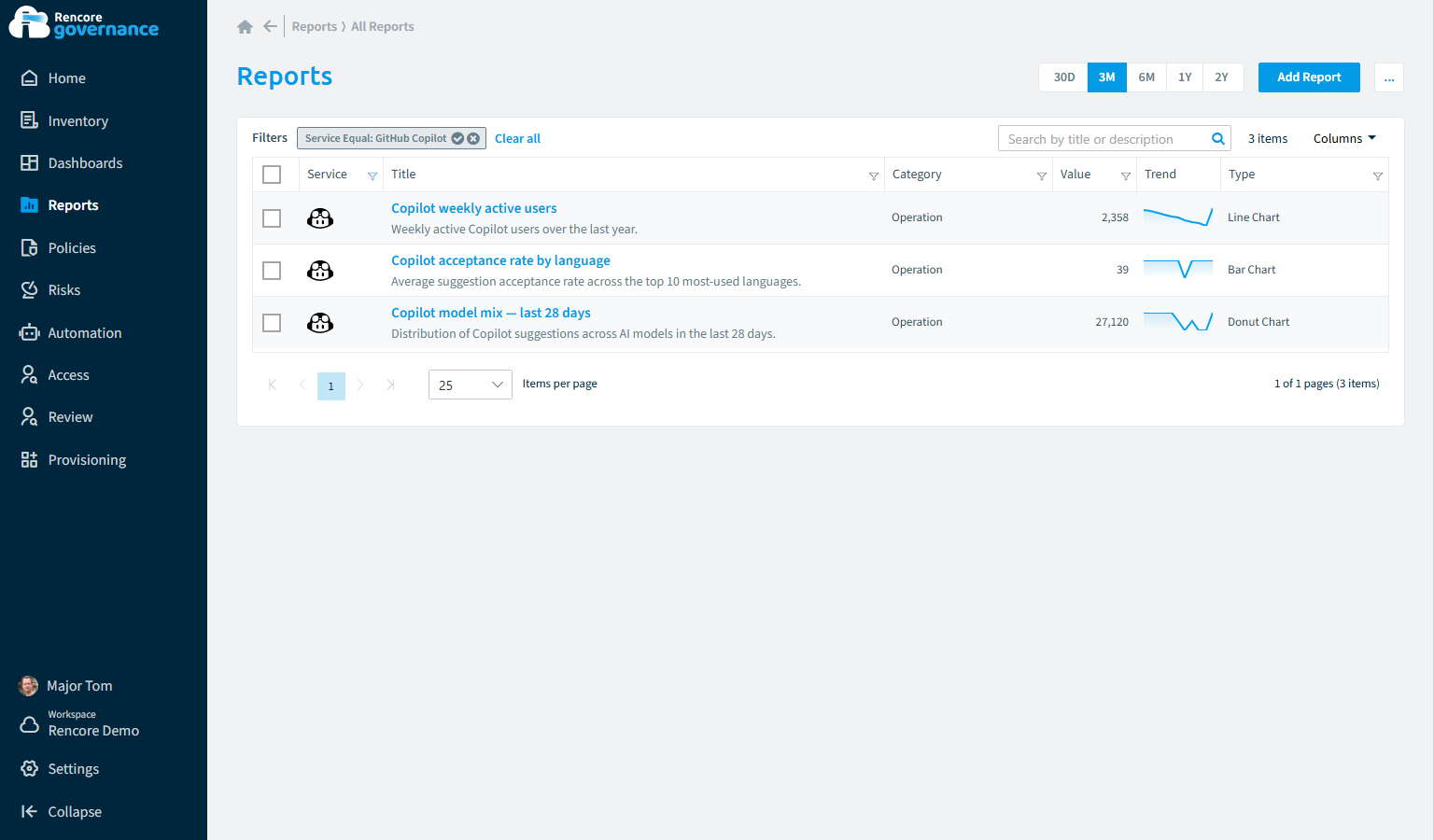Click GitHub Copilot icon for model mix row
1434x840 pixels.
(x=320, y=323)
